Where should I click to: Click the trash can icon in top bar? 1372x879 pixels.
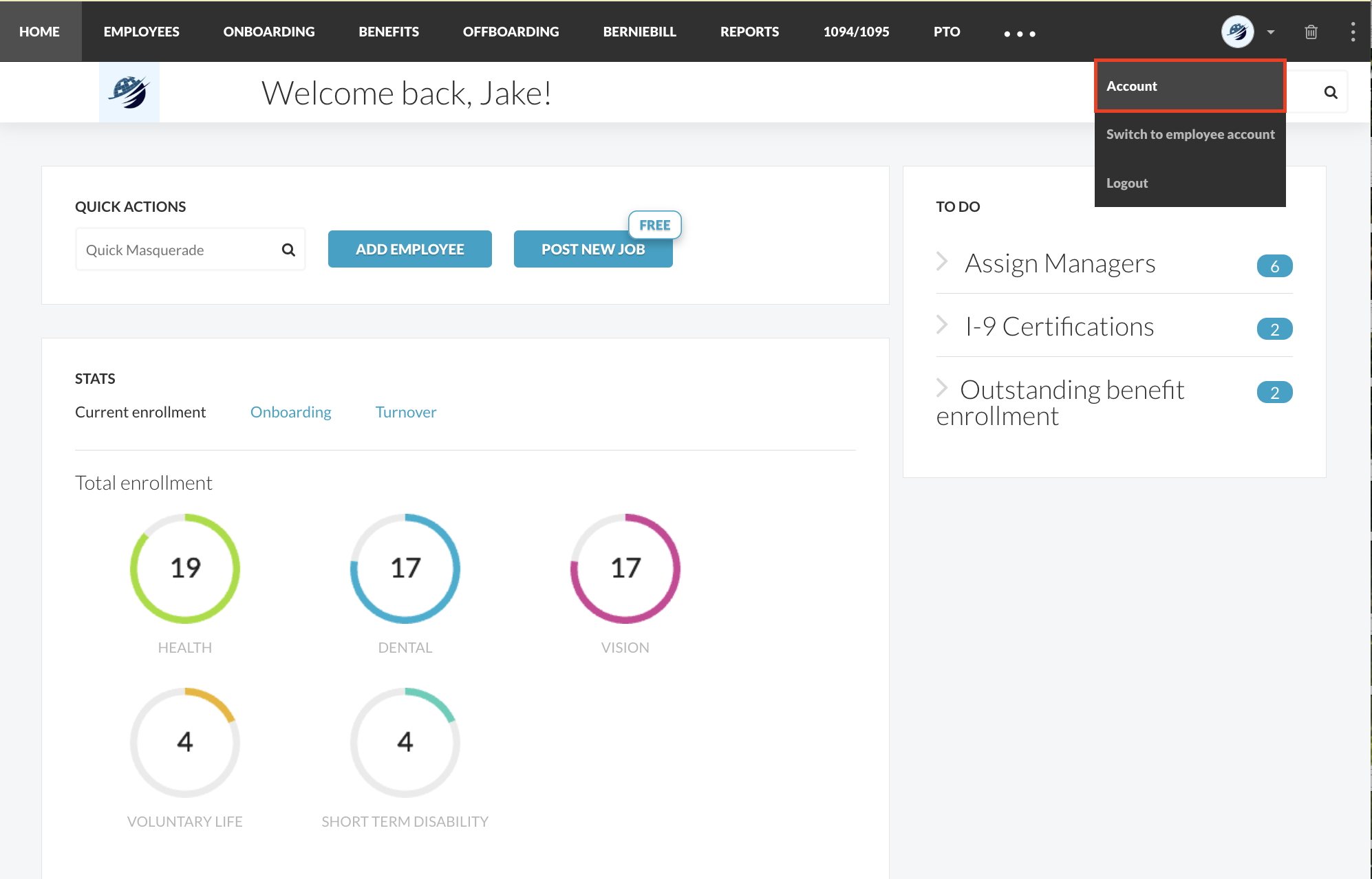[x=1311, y=32]
